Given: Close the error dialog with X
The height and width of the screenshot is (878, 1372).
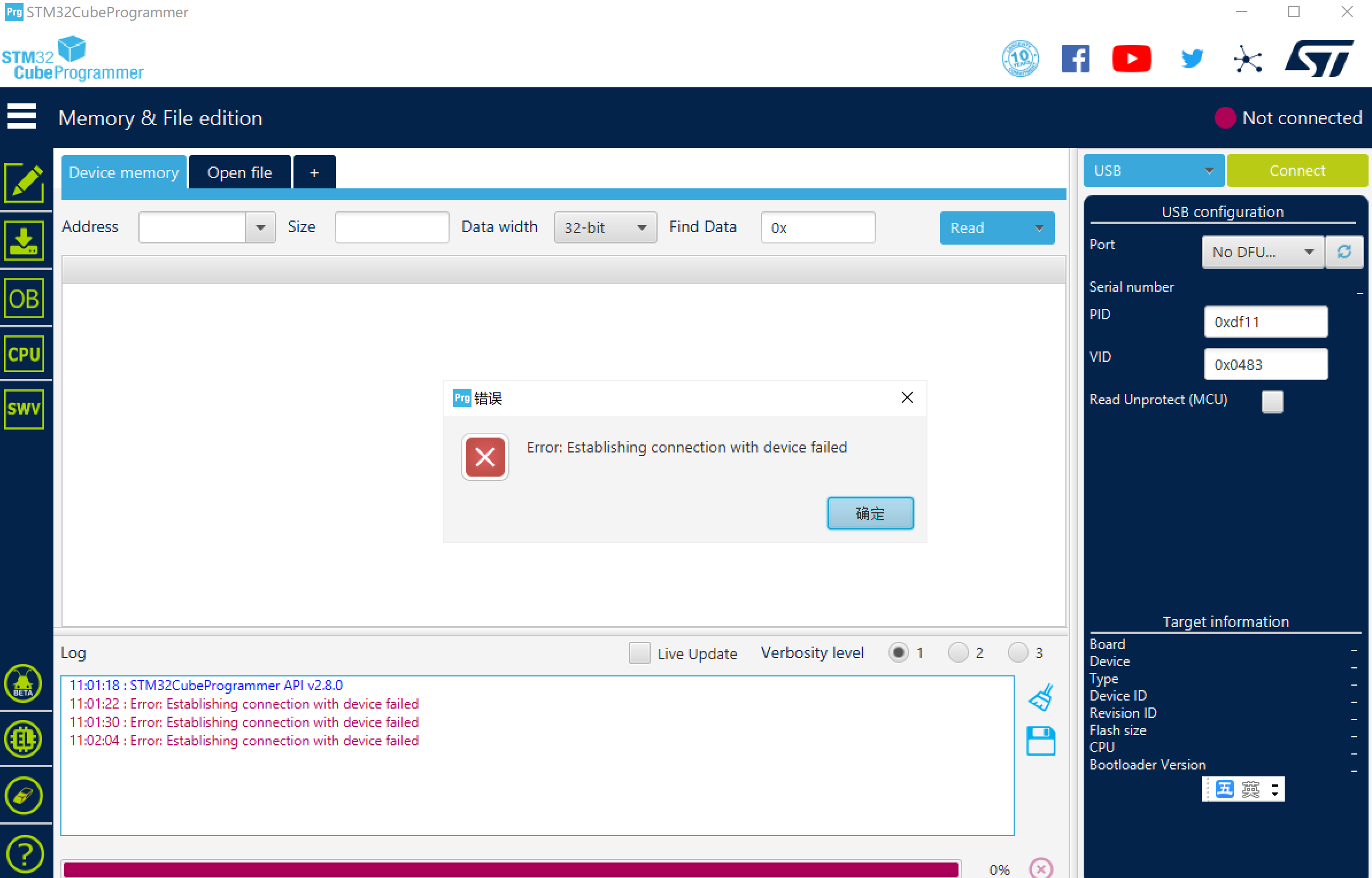Looking at the screenshot, I should pyautogui.click(x=907, y=397).
